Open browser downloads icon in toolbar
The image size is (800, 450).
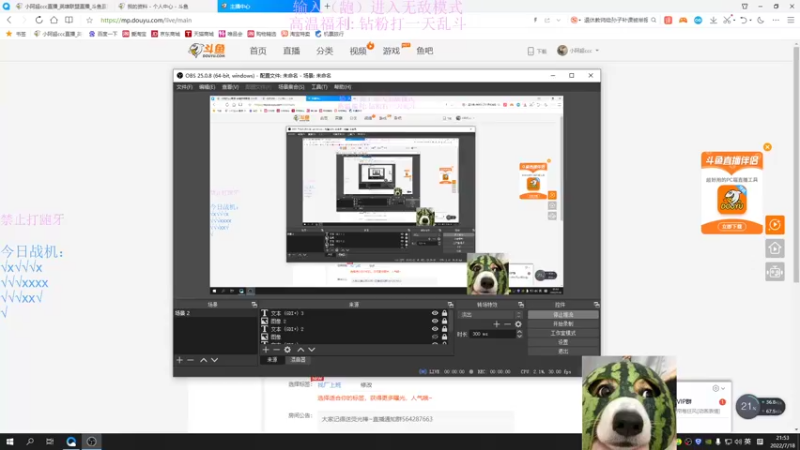[x=713, y=20]
